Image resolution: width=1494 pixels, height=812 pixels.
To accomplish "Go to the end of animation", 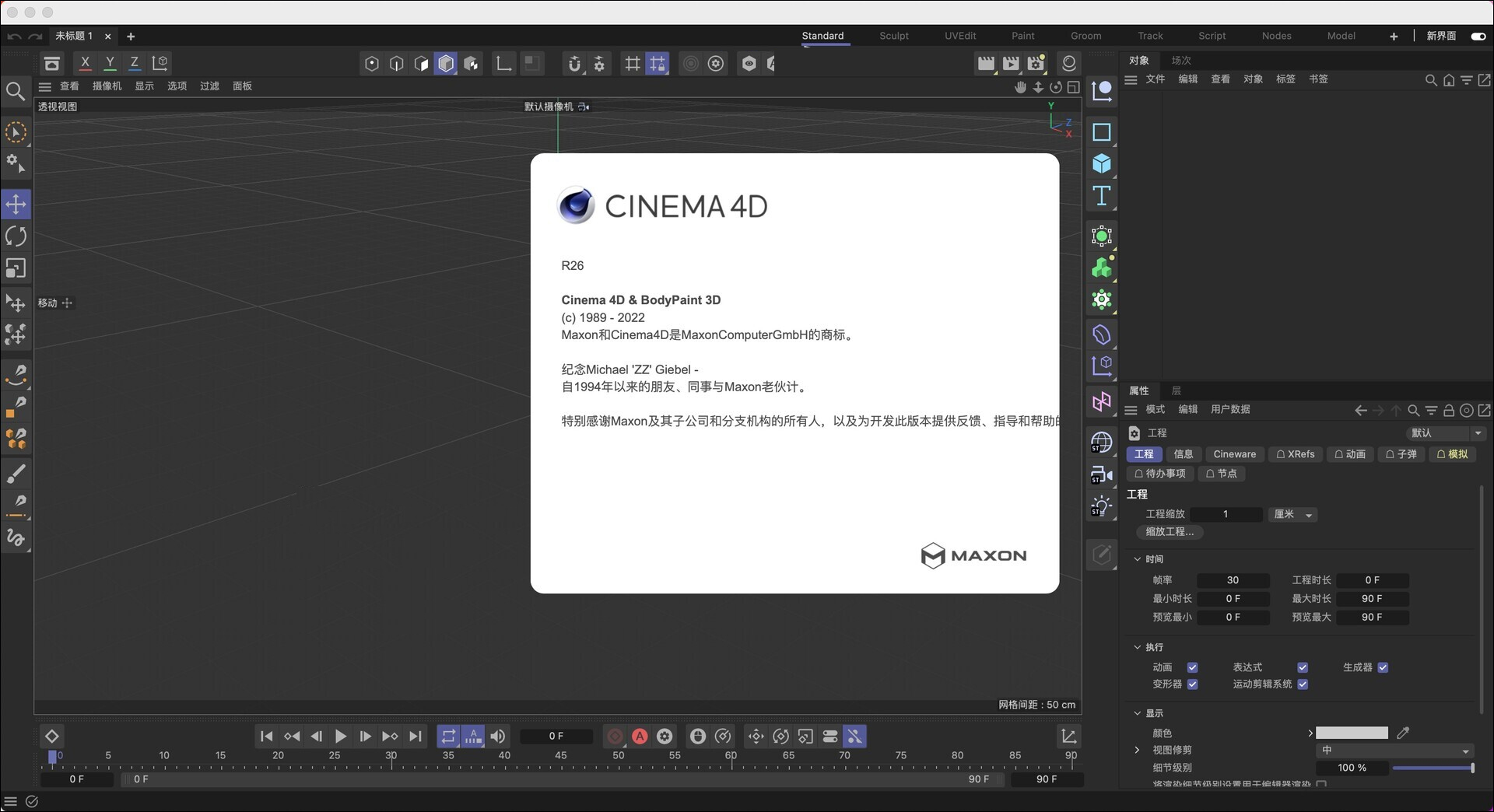I will [416, 736].
